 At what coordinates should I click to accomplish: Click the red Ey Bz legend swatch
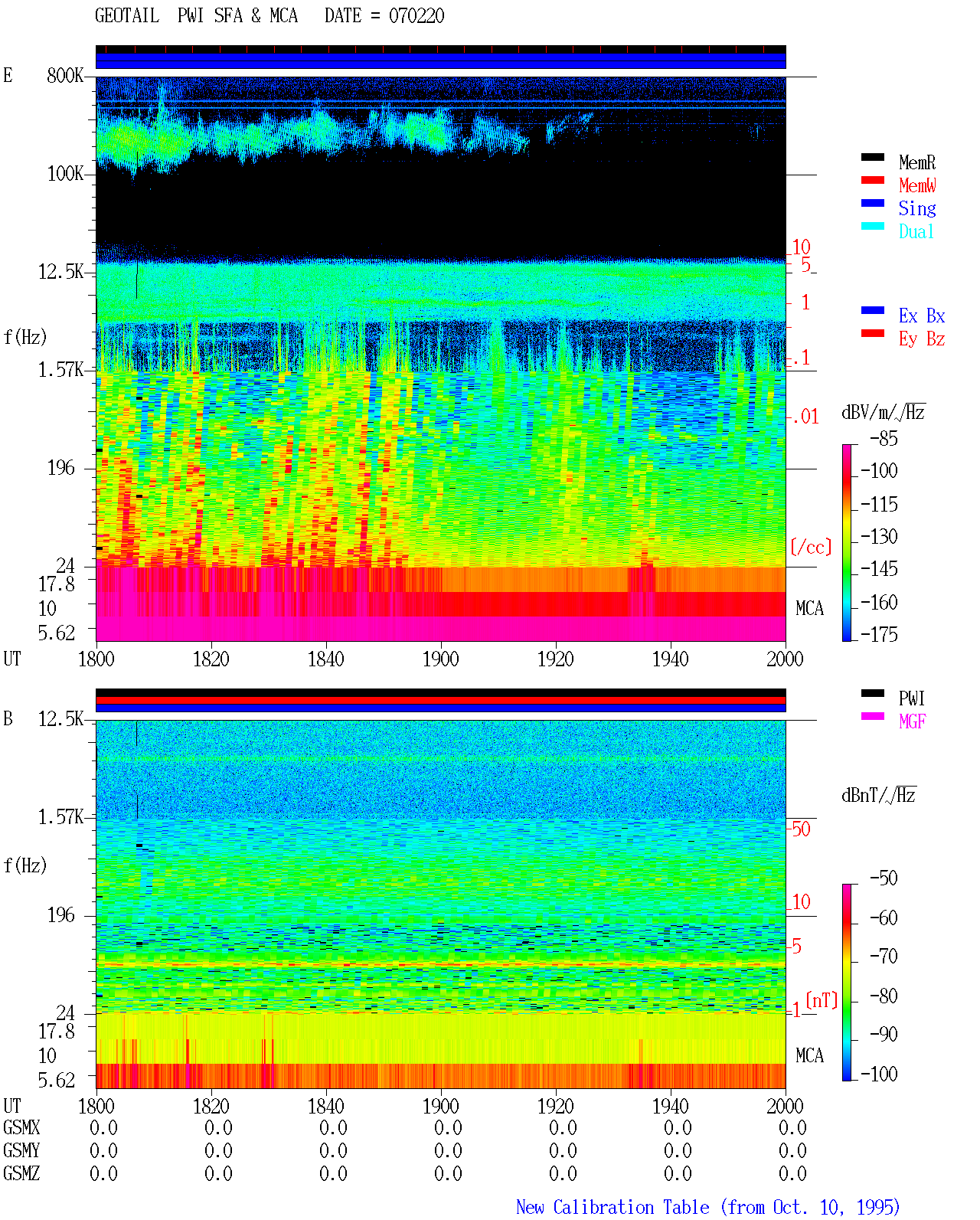(872, 333)
